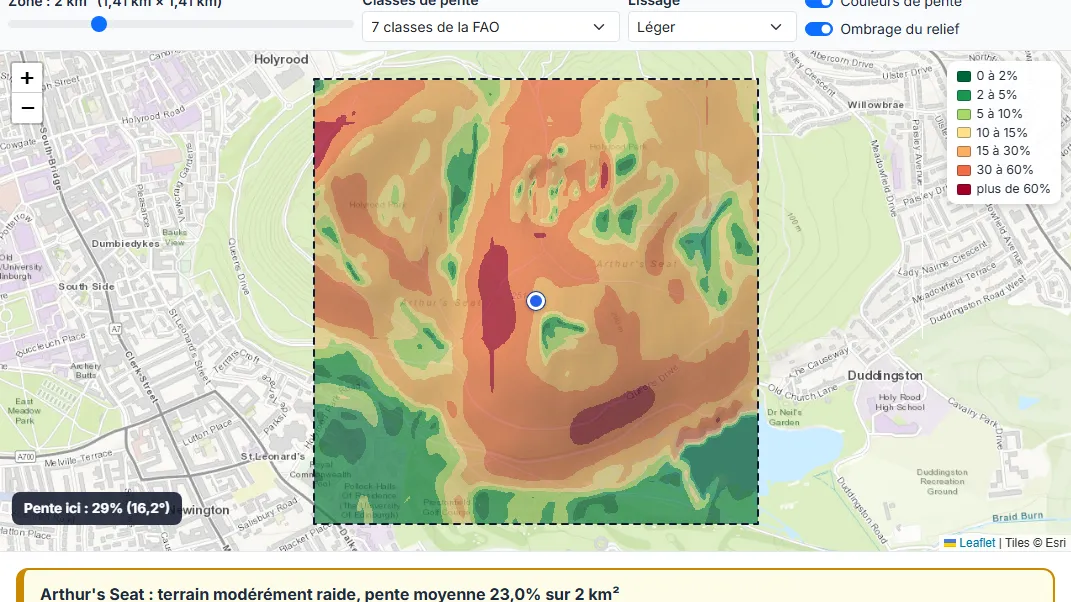Viewport: 1071px width, 602px height.
Task: Toggle the Ombrage du relief switch
Action: 818,29
